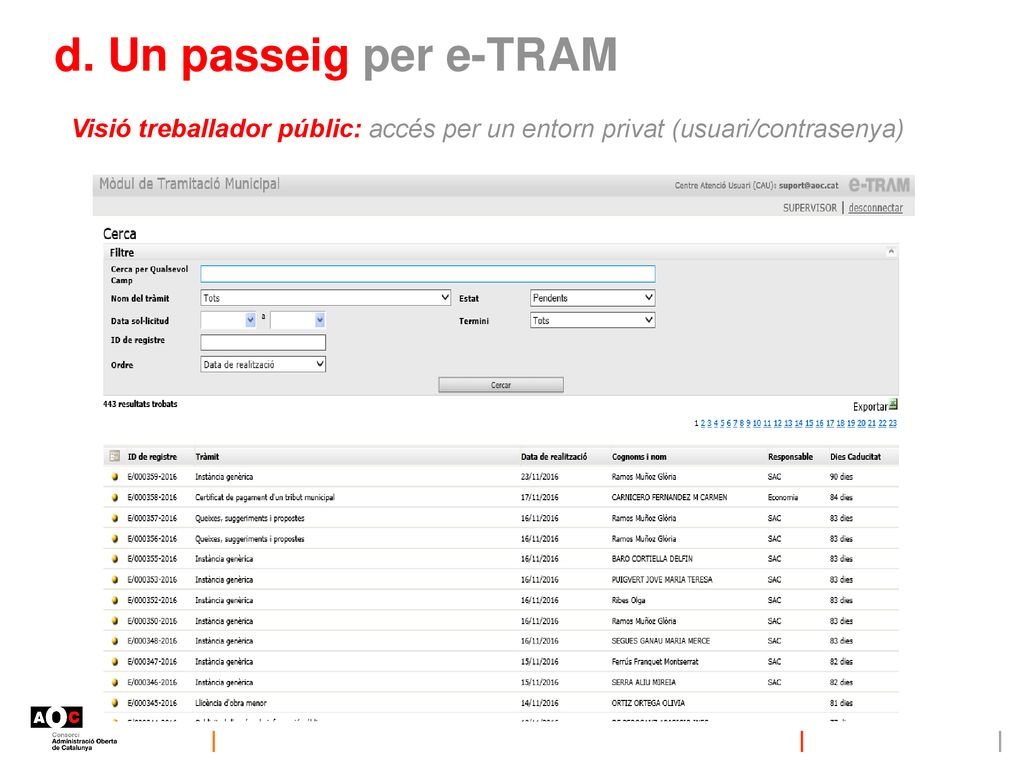The width and height of the screenshot is (1024, 768).
Task: Click the '81 dies' caducitat value
Action: 841,703
